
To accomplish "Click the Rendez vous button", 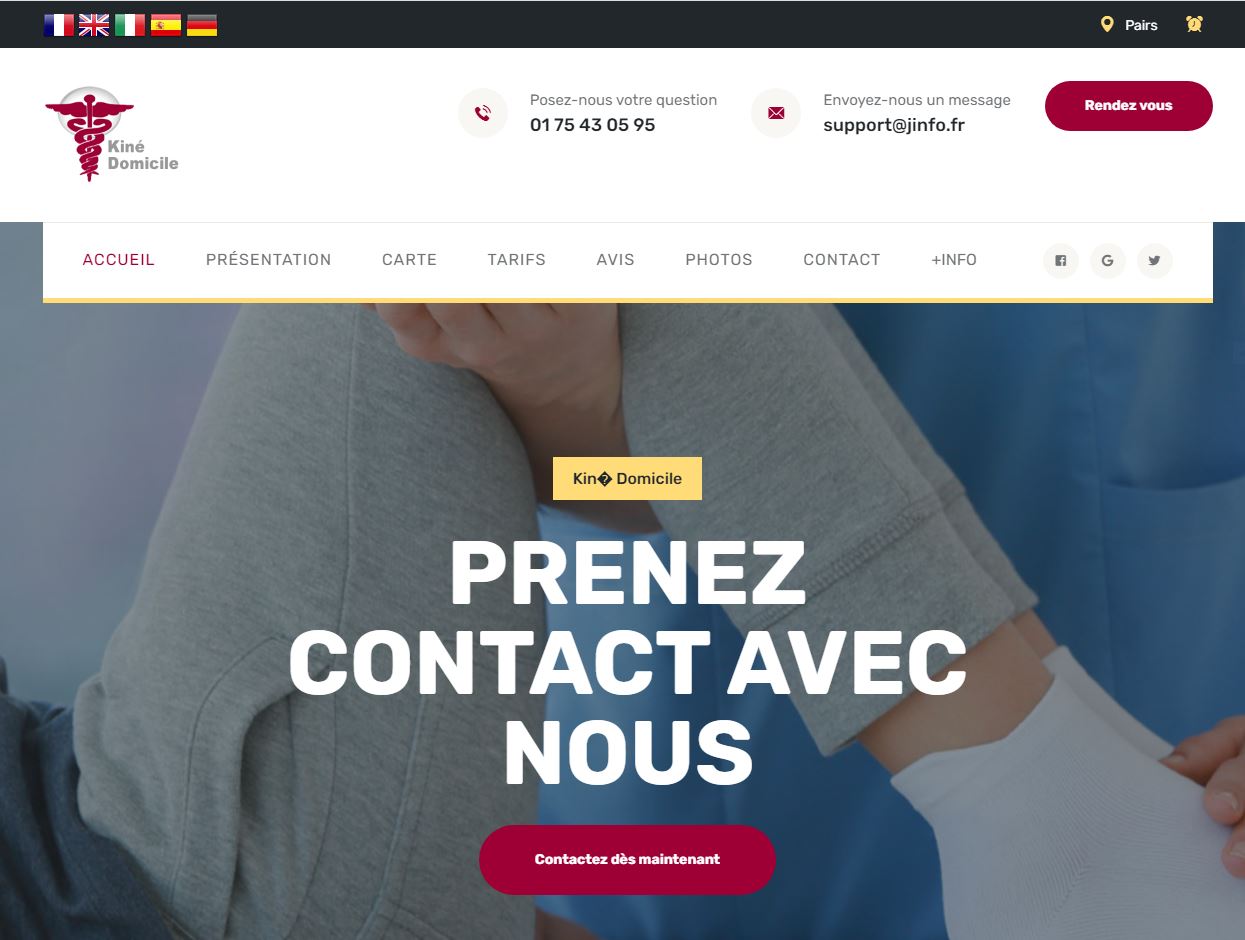I will point(1129,106).
